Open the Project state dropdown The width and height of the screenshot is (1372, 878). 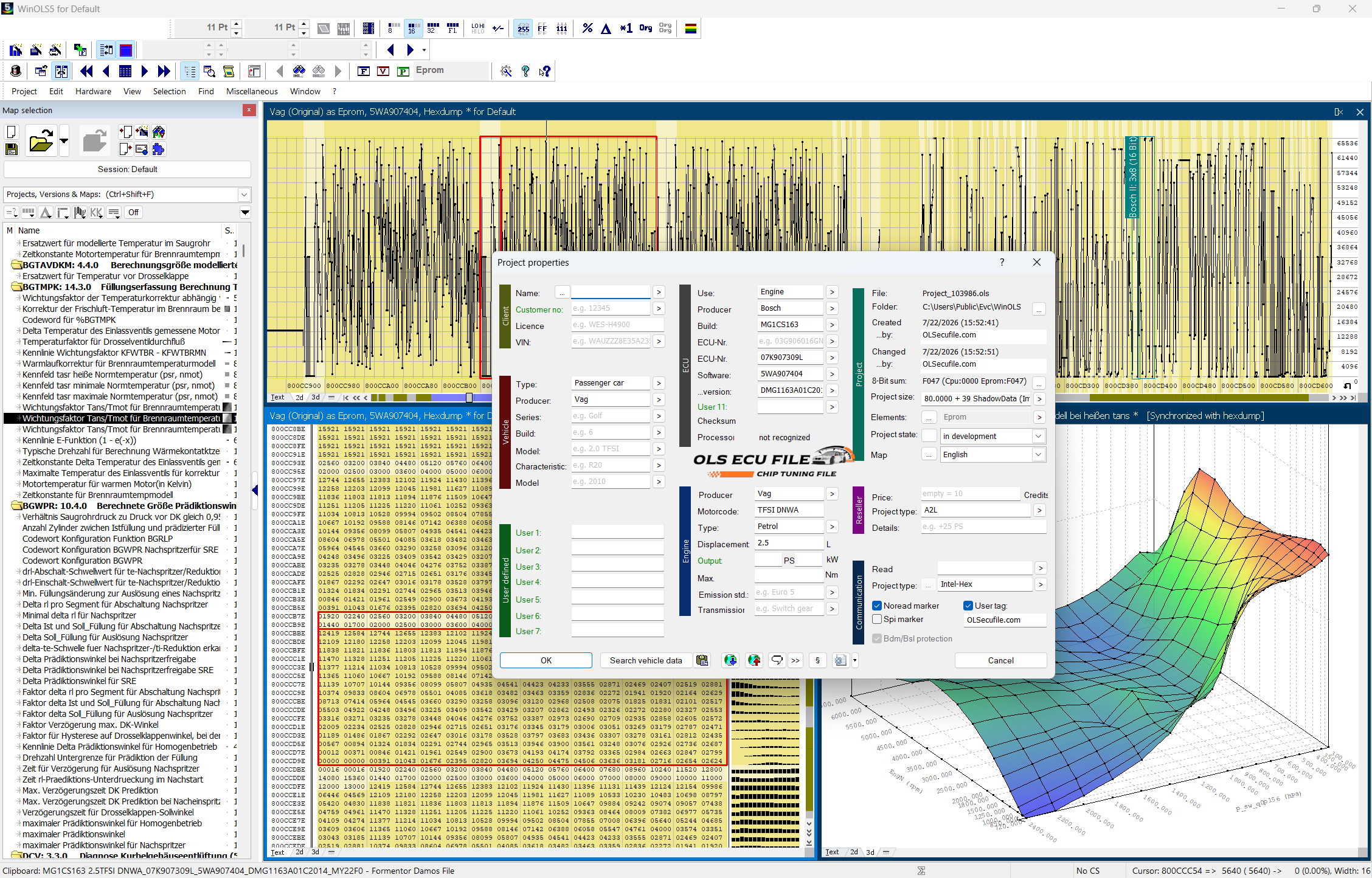tap(1038, 436)
